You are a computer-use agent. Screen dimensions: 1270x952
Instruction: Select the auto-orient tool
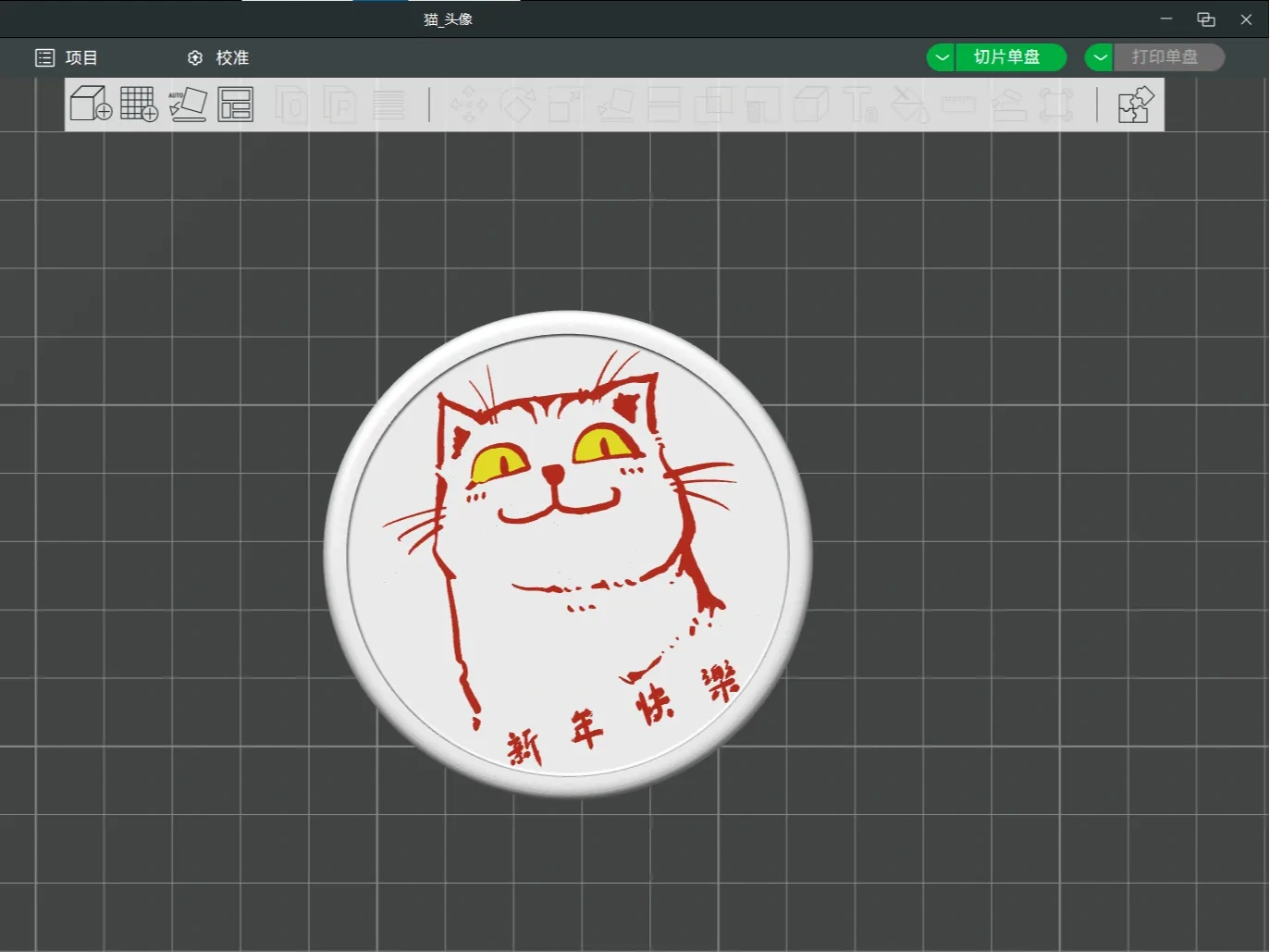[188, 104]
